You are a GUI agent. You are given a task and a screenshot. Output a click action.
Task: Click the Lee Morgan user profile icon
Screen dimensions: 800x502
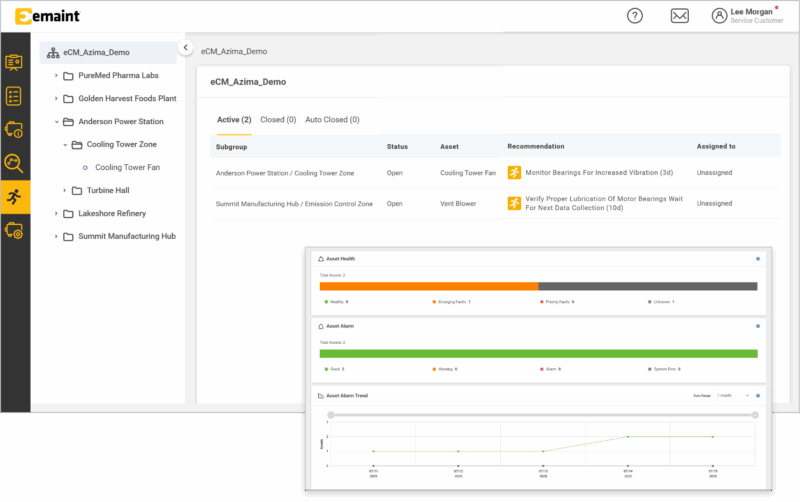(719, 15)
